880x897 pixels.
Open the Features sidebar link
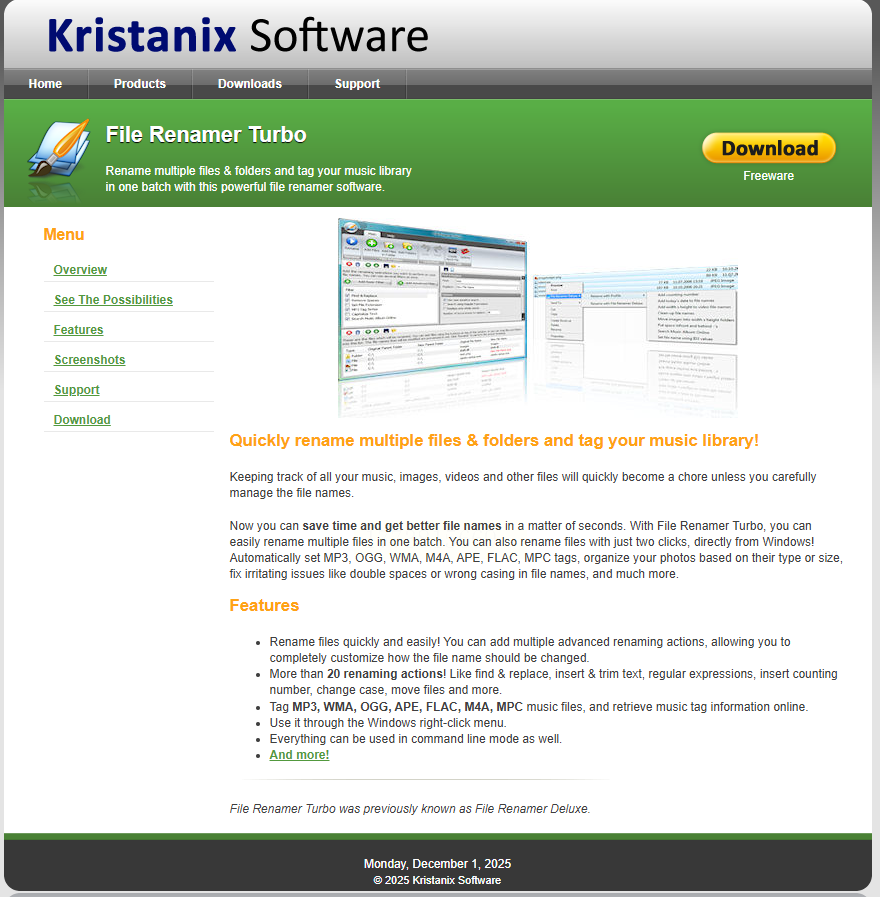point(78,330)
